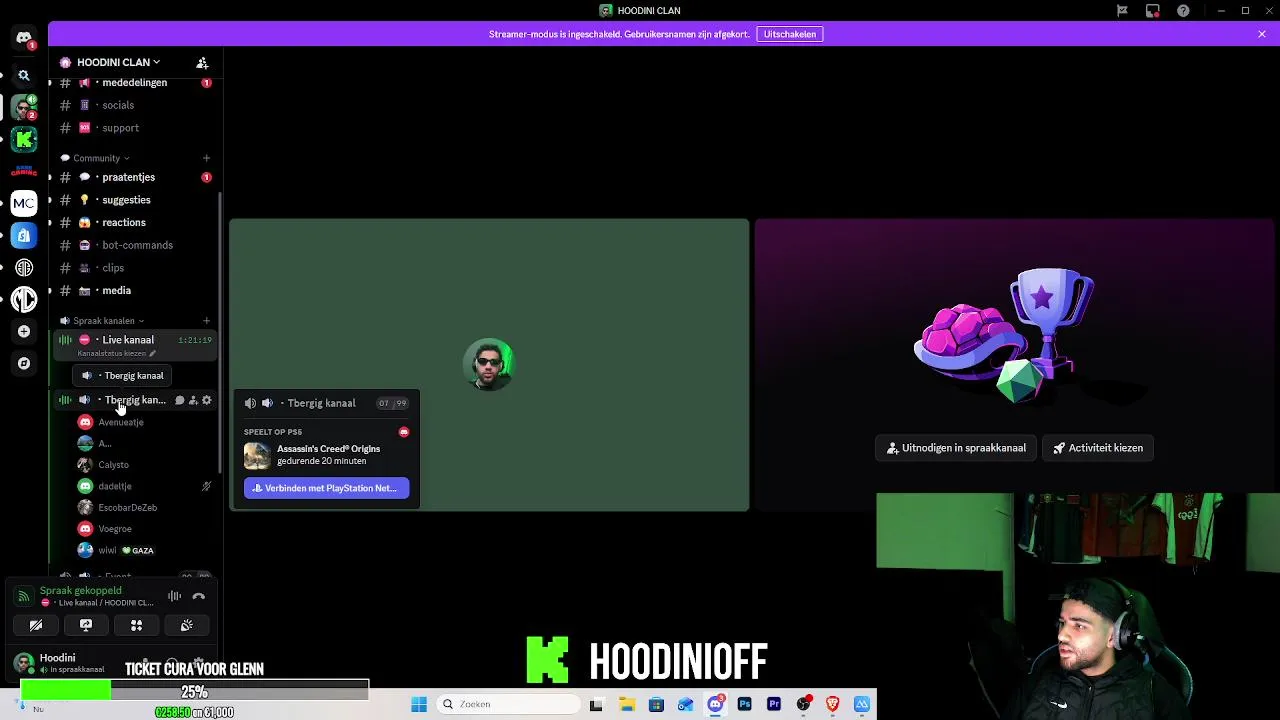This screenshot has width=1280, height=720.
Task: Open the praatentjes channel
Action: click(x=135, y=177)
